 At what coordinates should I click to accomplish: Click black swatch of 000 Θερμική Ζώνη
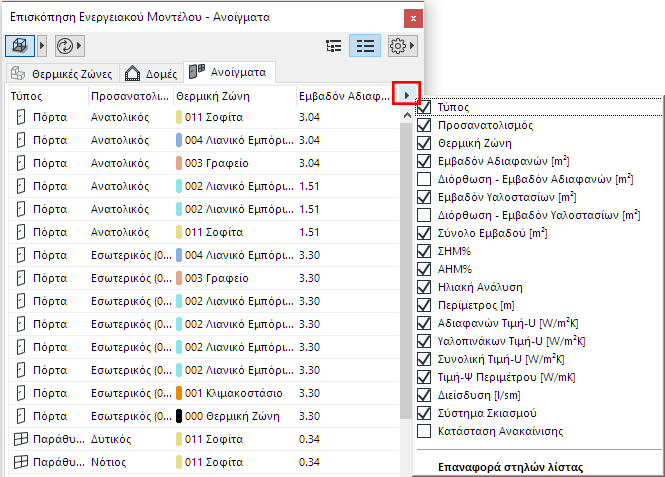coord(179,416)
